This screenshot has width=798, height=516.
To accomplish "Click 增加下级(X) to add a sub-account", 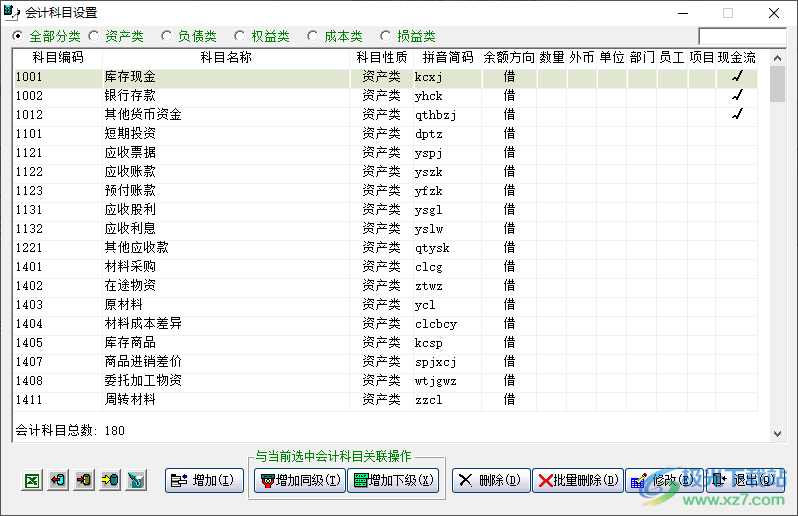I will 393,480.
